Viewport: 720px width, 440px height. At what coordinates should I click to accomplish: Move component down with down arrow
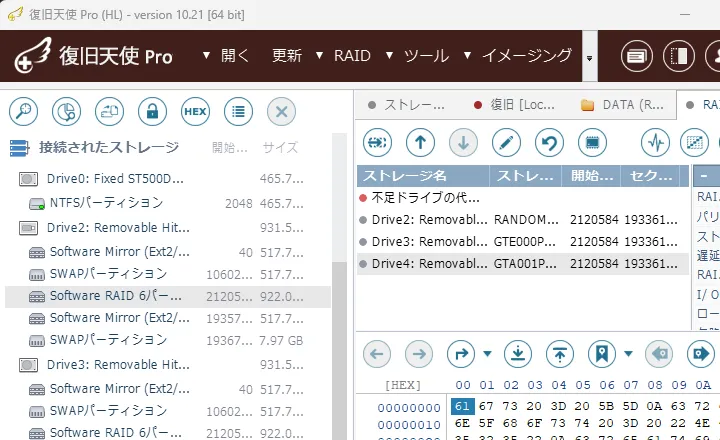pyautogui.click(x=463, y=143)
